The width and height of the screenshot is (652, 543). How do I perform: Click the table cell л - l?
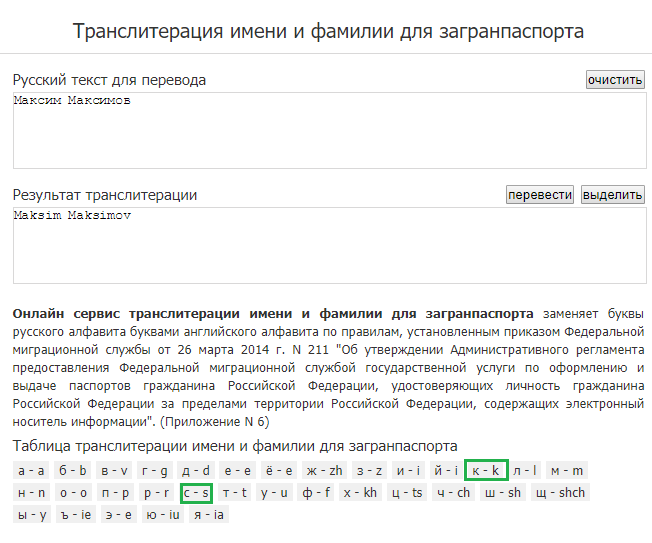524,471
